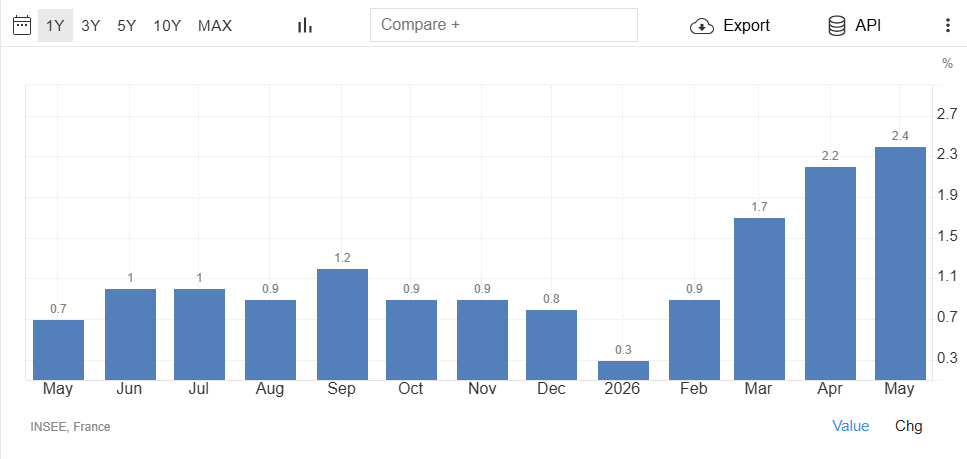Click the 0.8 data label
Viewport: 967px width, 459px height.
(x=551, y=299)
